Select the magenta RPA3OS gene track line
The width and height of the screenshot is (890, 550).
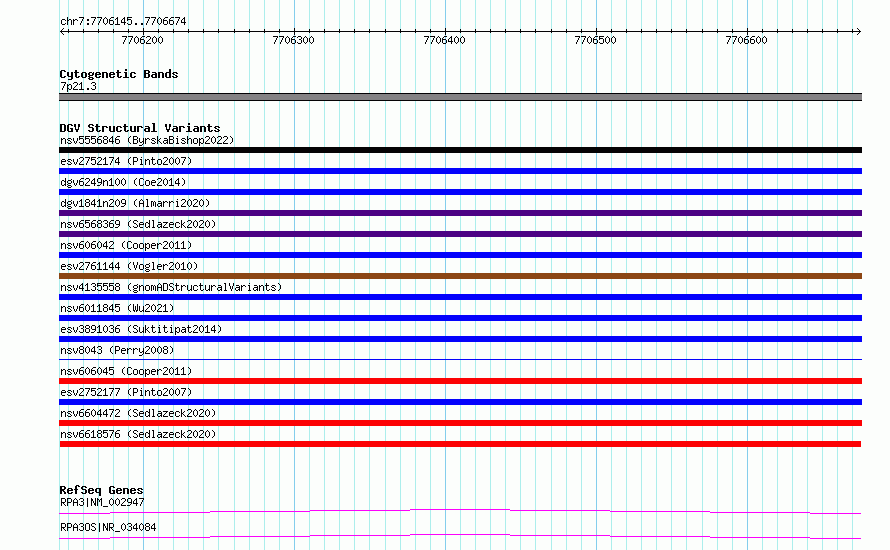click(460, 536)
